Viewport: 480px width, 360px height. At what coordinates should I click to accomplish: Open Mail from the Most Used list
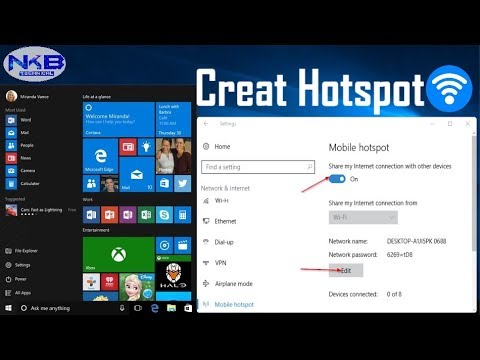point(17,133)
